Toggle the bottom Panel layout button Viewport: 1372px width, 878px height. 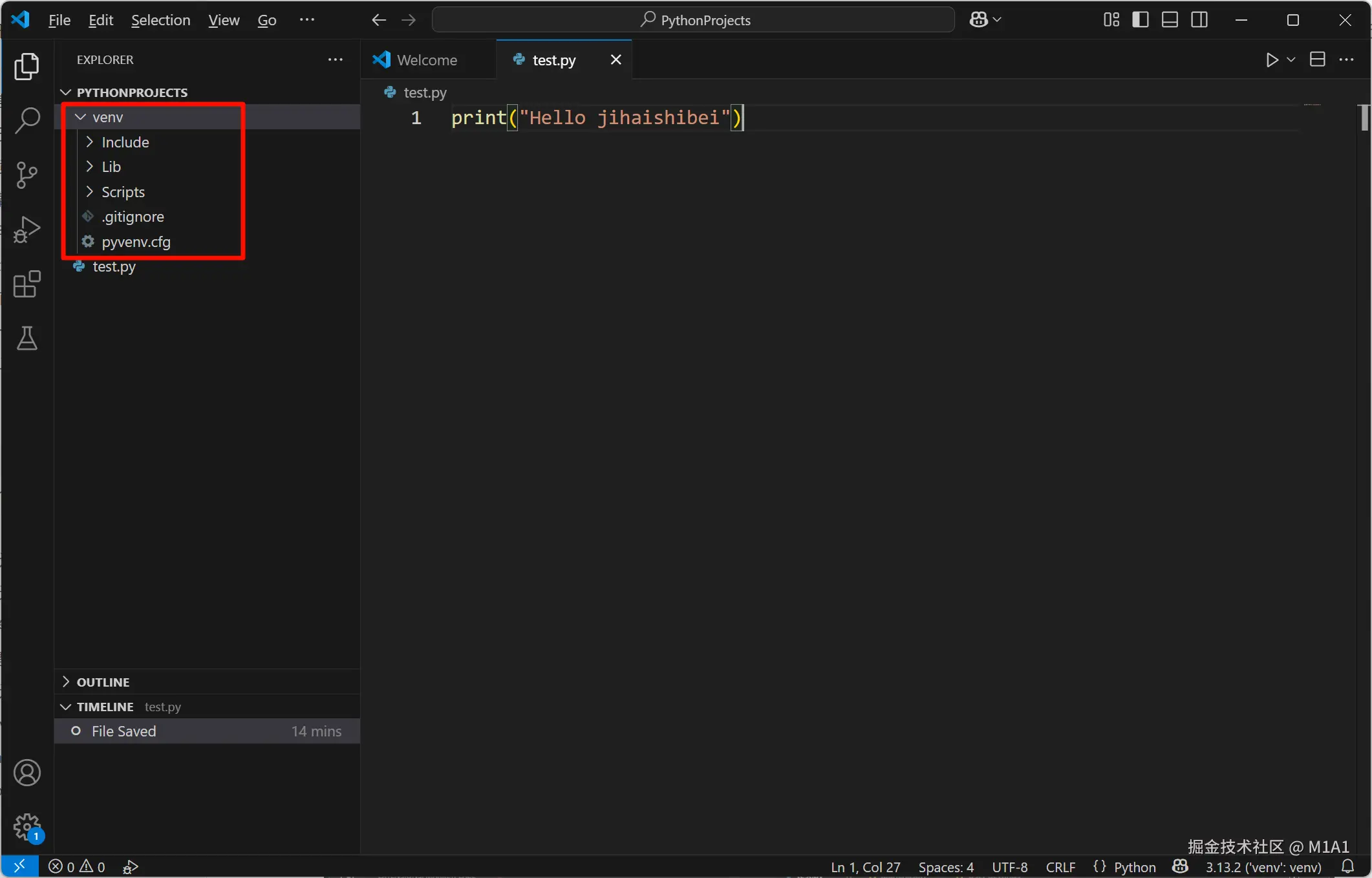tap(1170, 20)
